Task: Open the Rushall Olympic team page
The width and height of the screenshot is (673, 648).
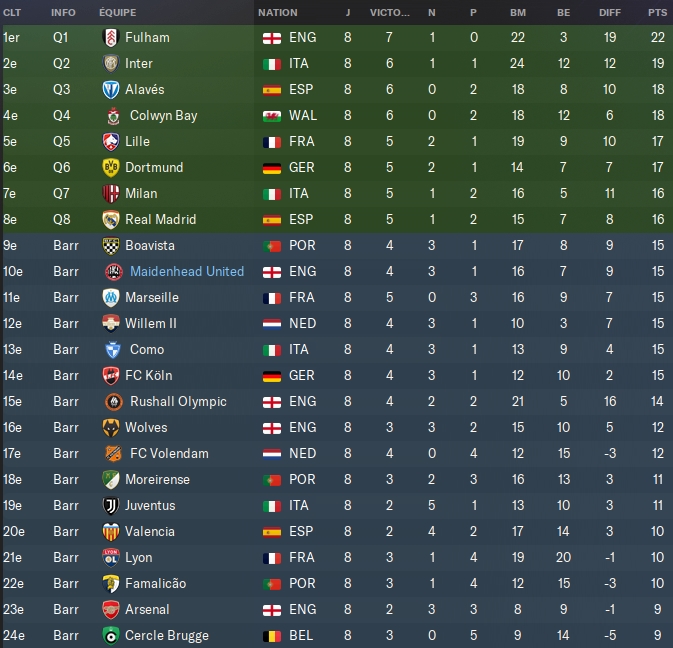Action: pyautogui.click(x=176, y=401)
